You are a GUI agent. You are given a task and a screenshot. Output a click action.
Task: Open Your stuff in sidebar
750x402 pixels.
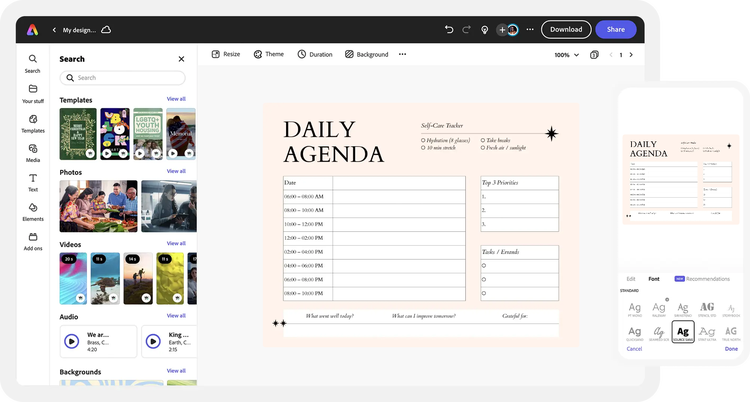[x=33, y=94]
